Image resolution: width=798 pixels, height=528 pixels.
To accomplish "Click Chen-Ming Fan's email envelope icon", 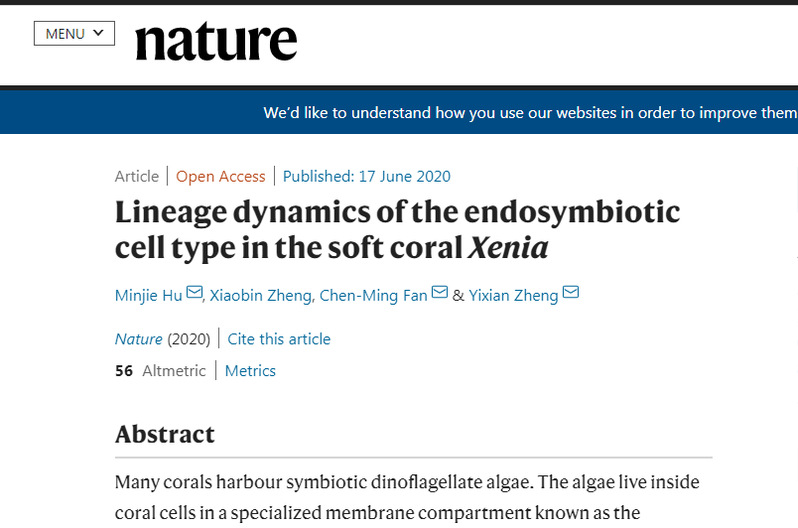I will tap(439, 293).
